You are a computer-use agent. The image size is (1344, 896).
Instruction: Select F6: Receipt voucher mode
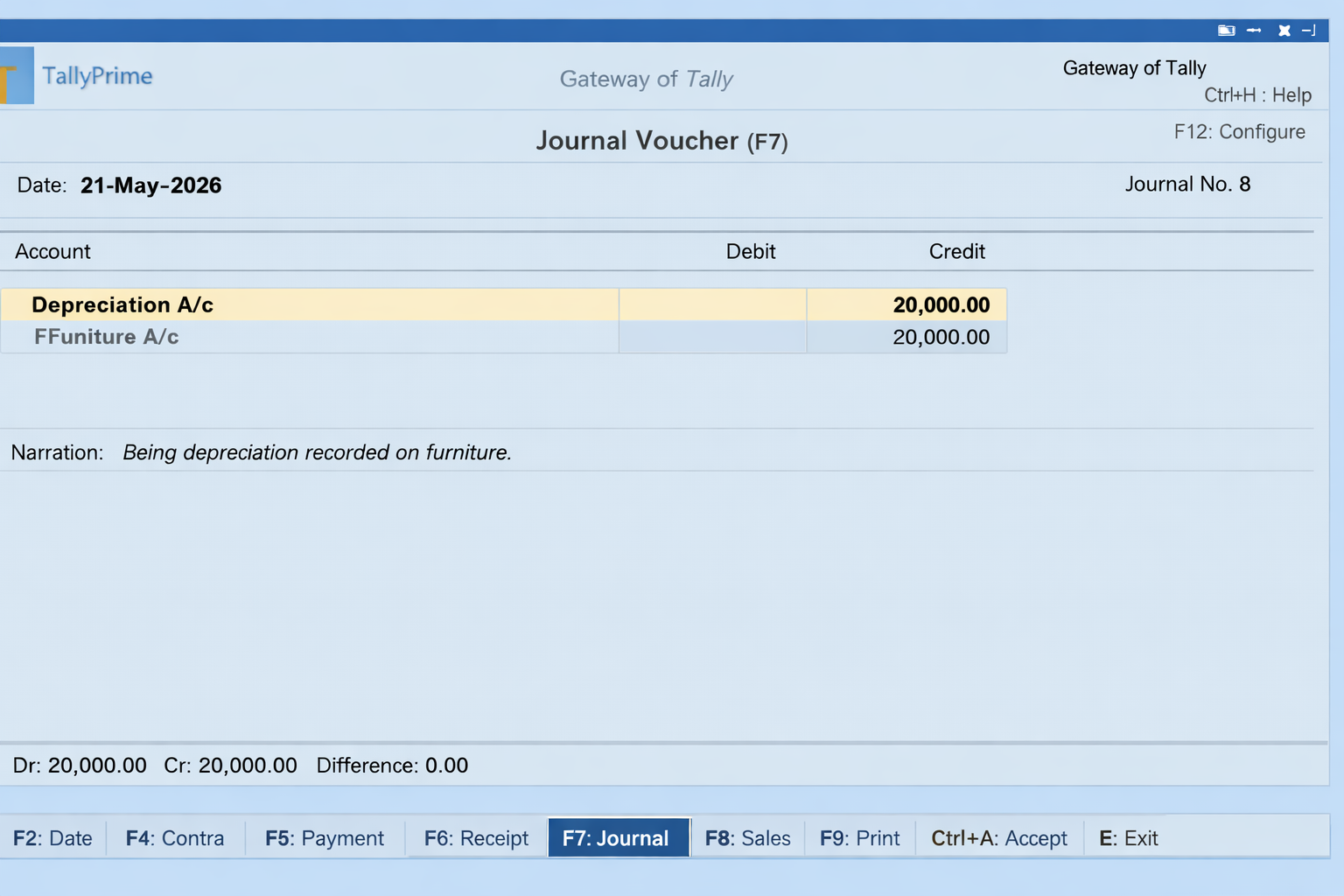click(x=475, y=837)
